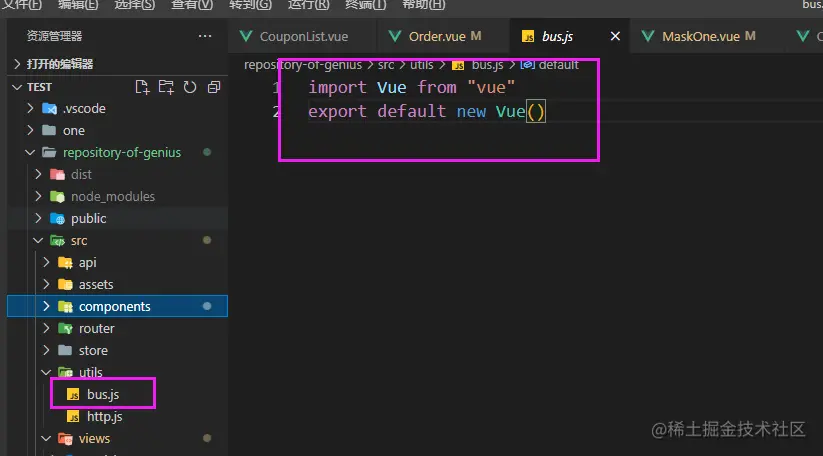The width and height of the screenshot is (823, 456).
Task: Click the default symbol breadcrumb
Action: 558,65
